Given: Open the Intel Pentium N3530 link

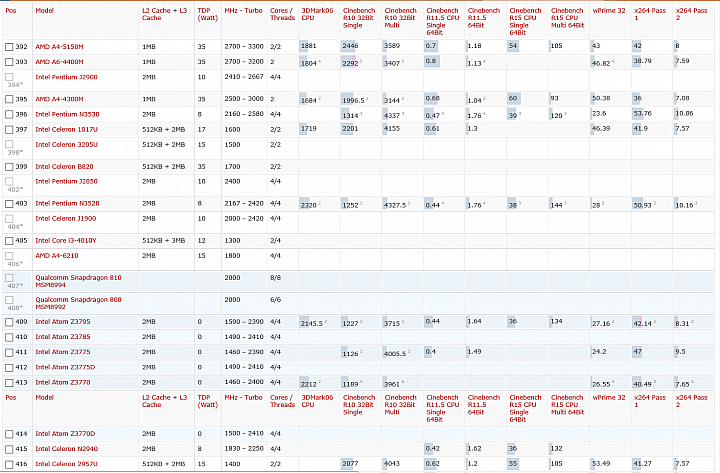Looking at the screenshot, I should (68, 114).
